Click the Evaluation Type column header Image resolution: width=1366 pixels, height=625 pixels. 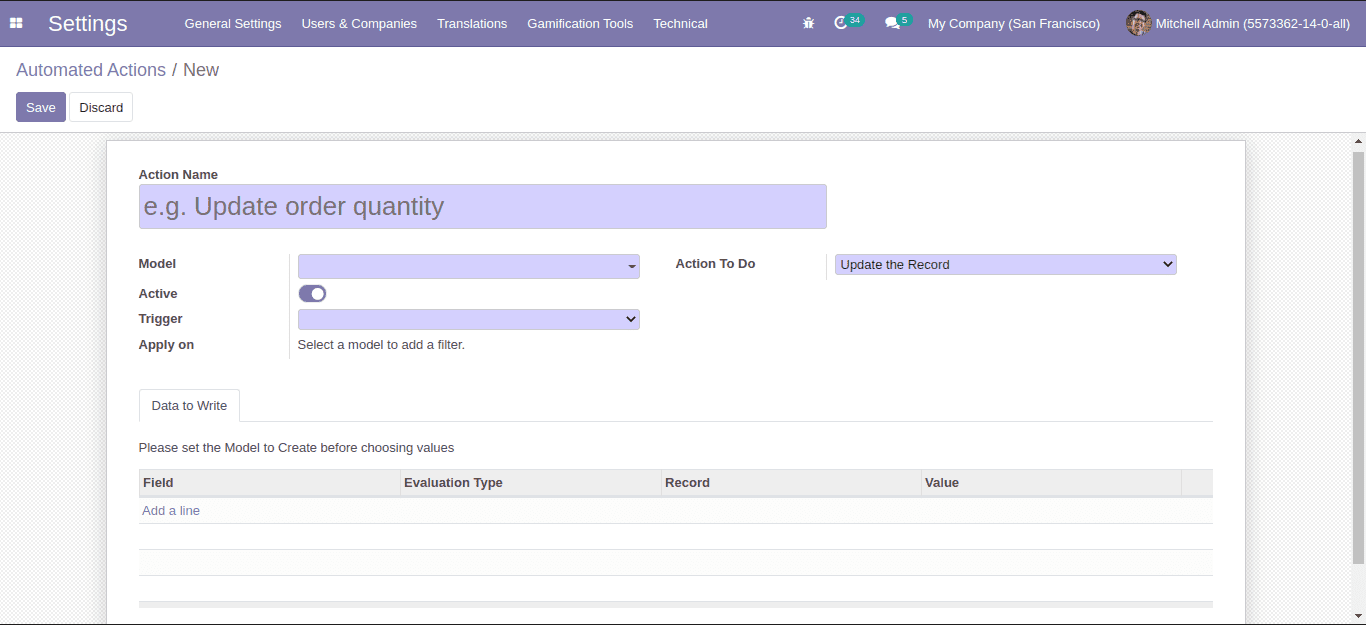pos(530,482)
